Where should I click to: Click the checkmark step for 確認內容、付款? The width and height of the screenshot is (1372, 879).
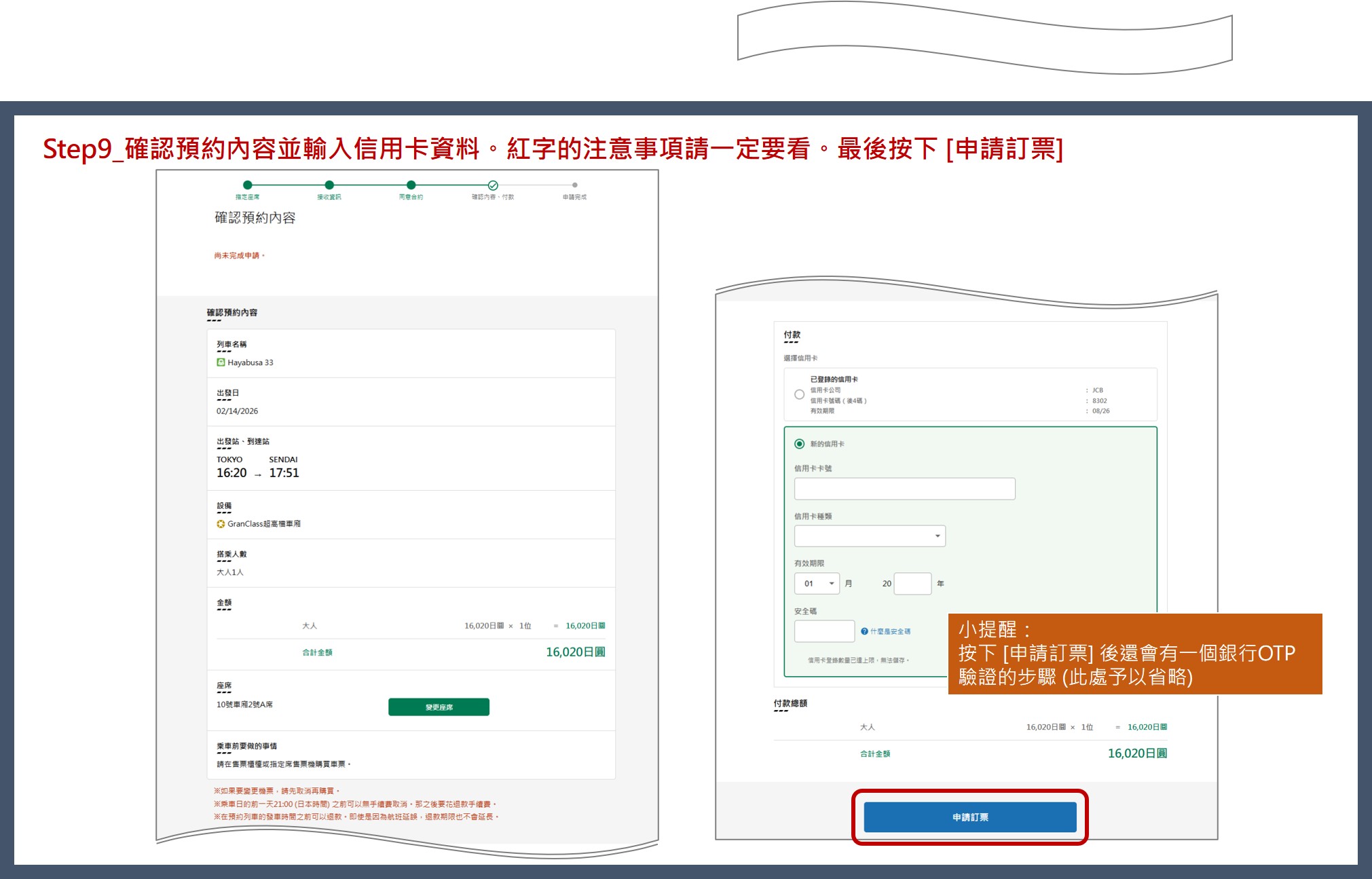493,185
